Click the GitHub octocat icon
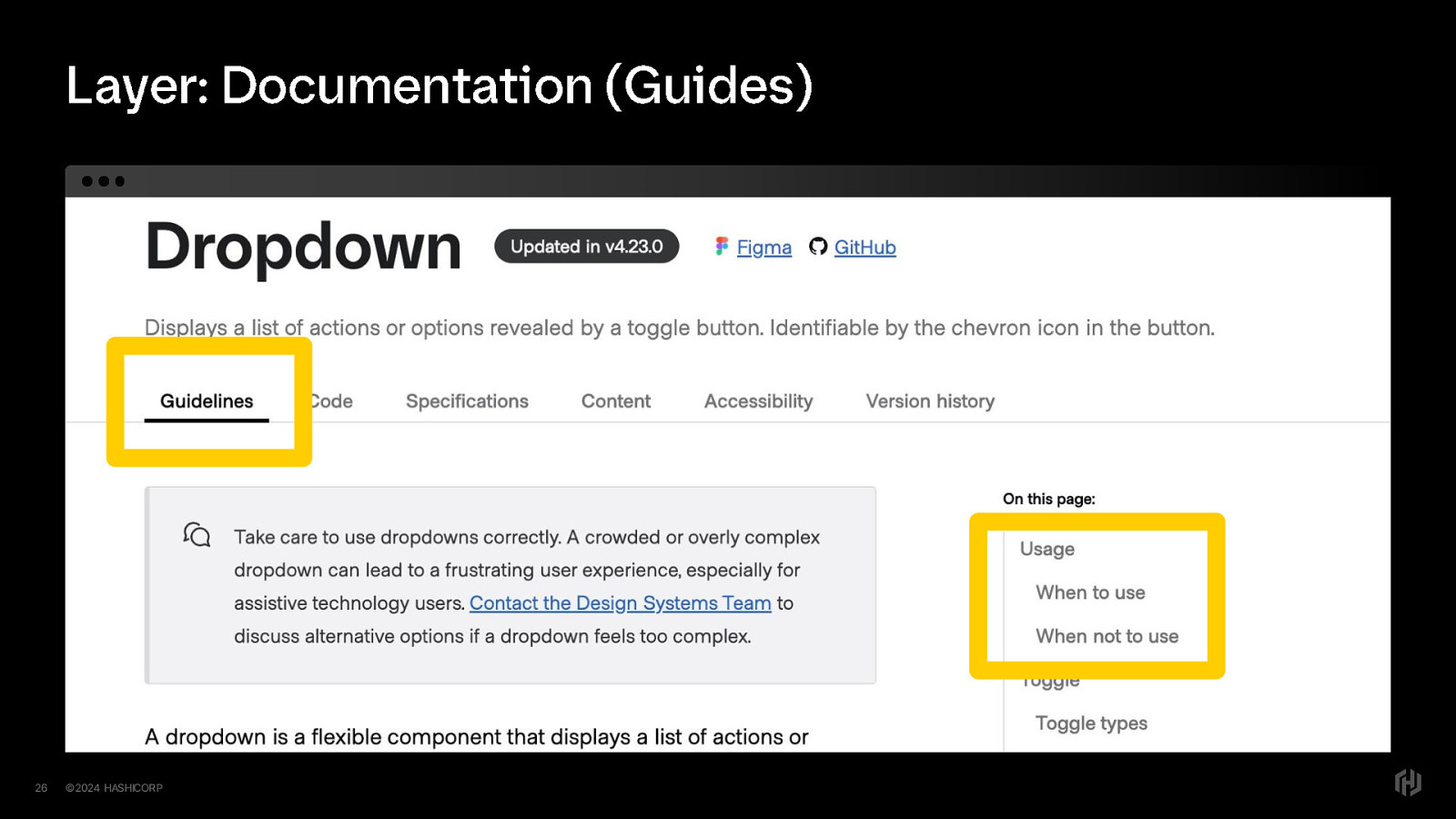This screenshot has width=1456, height=819. pos(818,247)
